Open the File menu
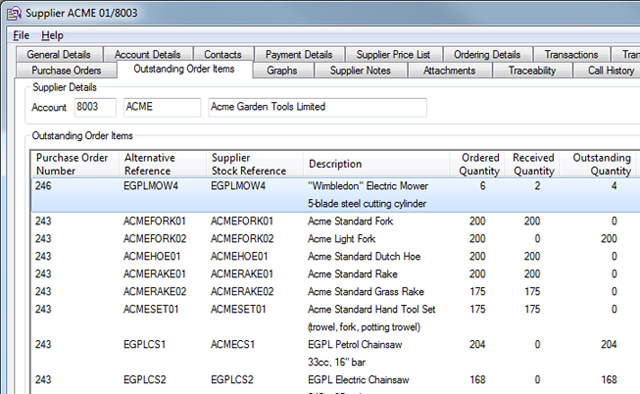Screen dimensions: 640x394 [21, 36]
